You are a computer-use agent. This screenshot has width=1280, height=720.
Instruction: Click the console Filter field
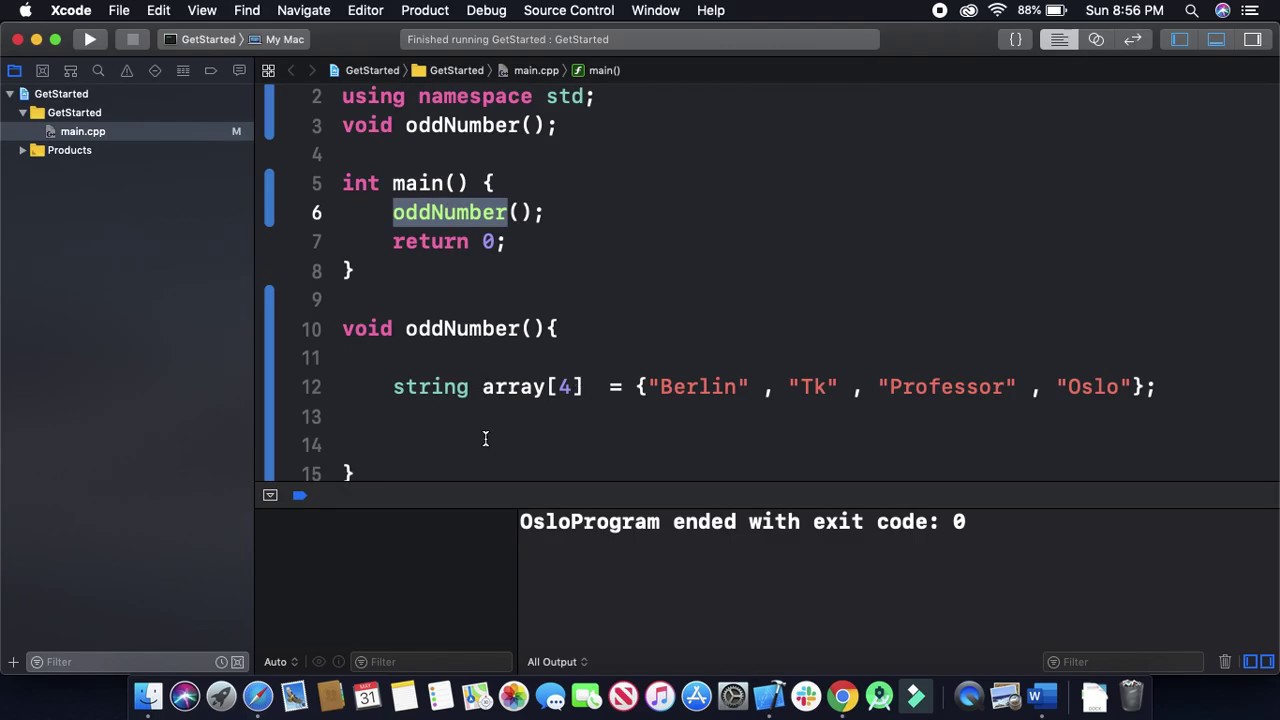point(1124,662)
